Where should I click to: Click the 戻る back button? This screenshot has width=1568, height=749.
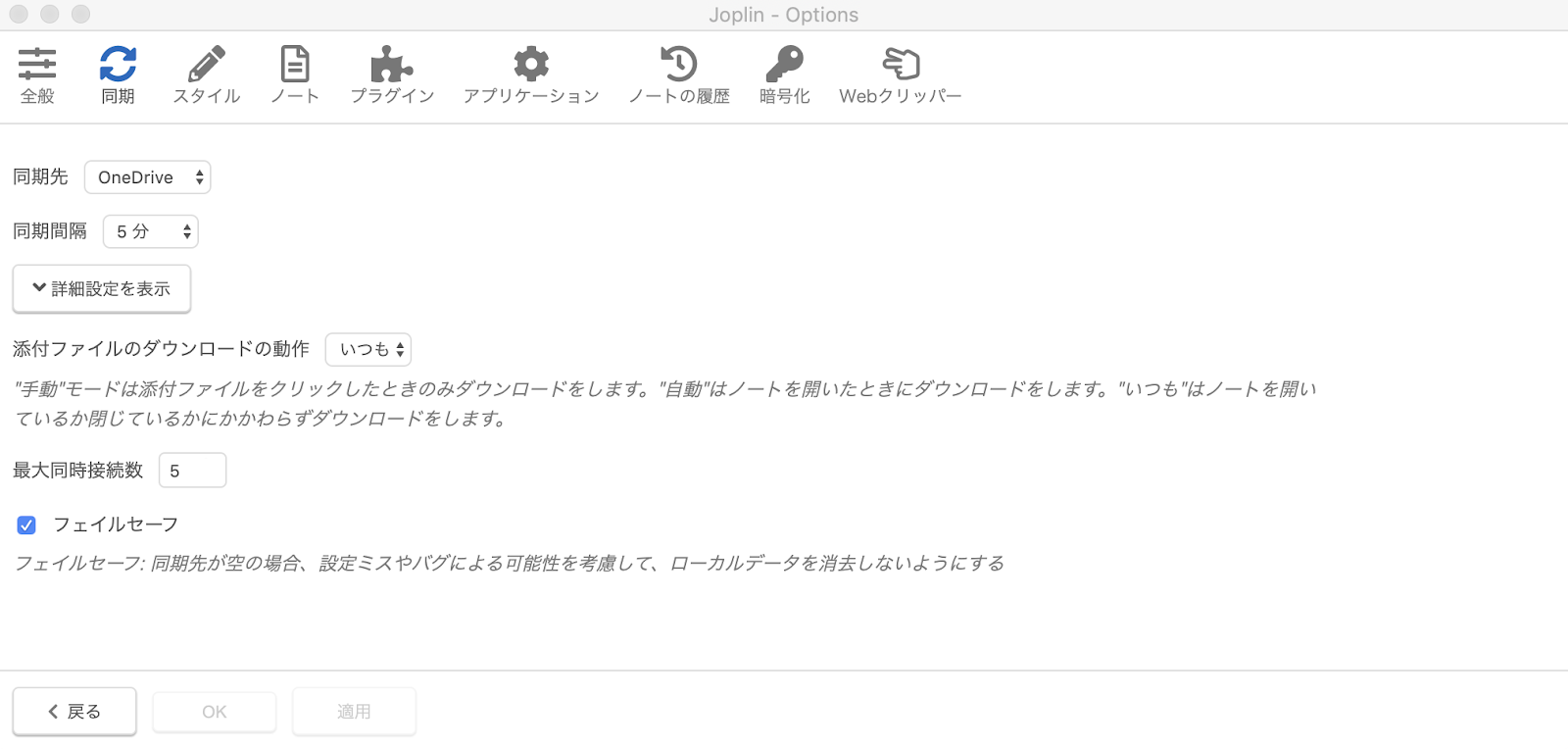click(74, 712)
